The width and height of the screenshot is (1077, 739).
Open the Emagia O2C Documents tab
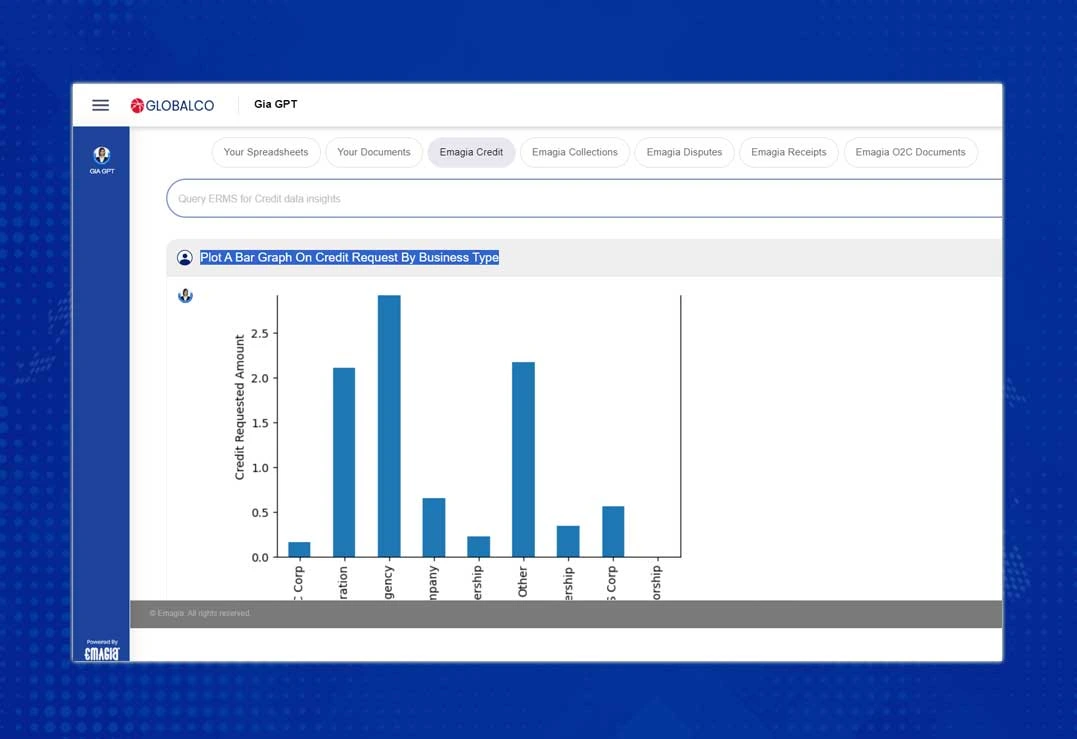910,152
